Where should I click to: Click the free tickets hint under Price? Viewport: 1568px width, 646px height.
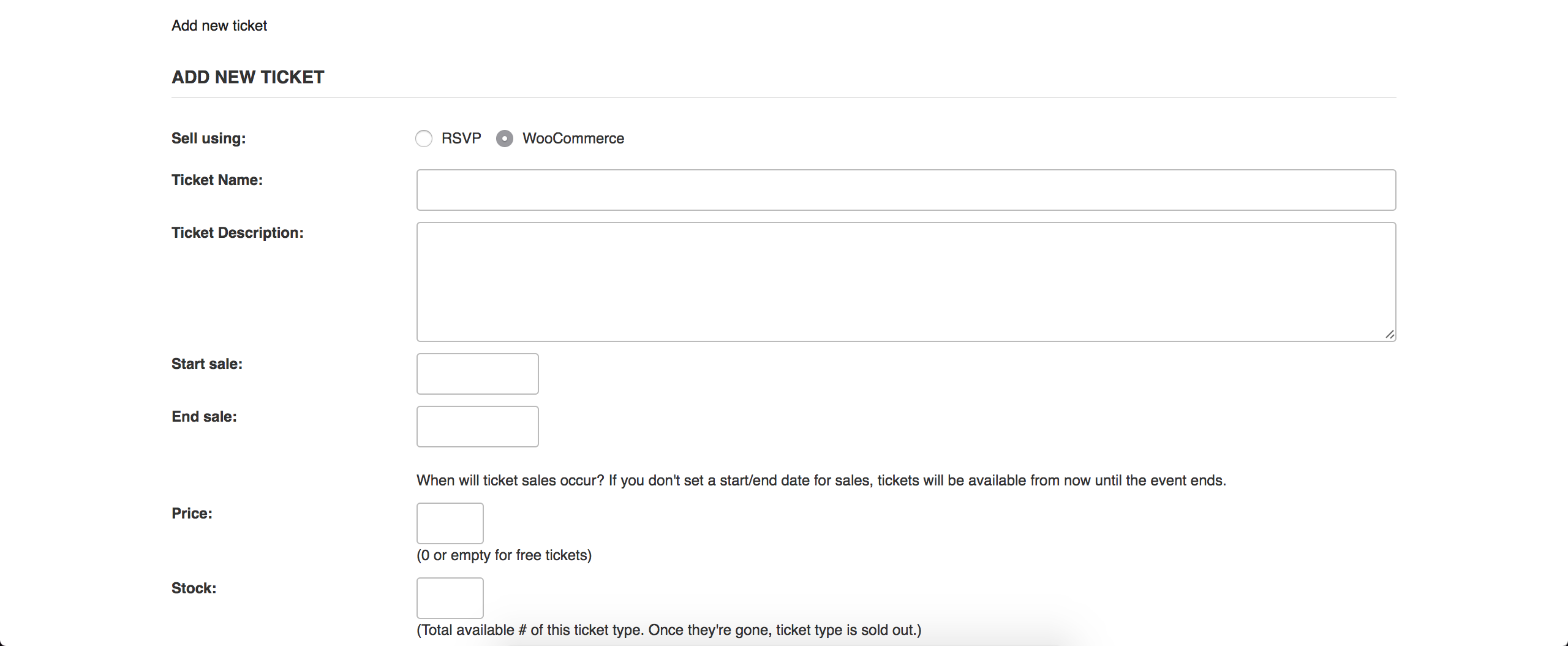[x=504, y=555]
